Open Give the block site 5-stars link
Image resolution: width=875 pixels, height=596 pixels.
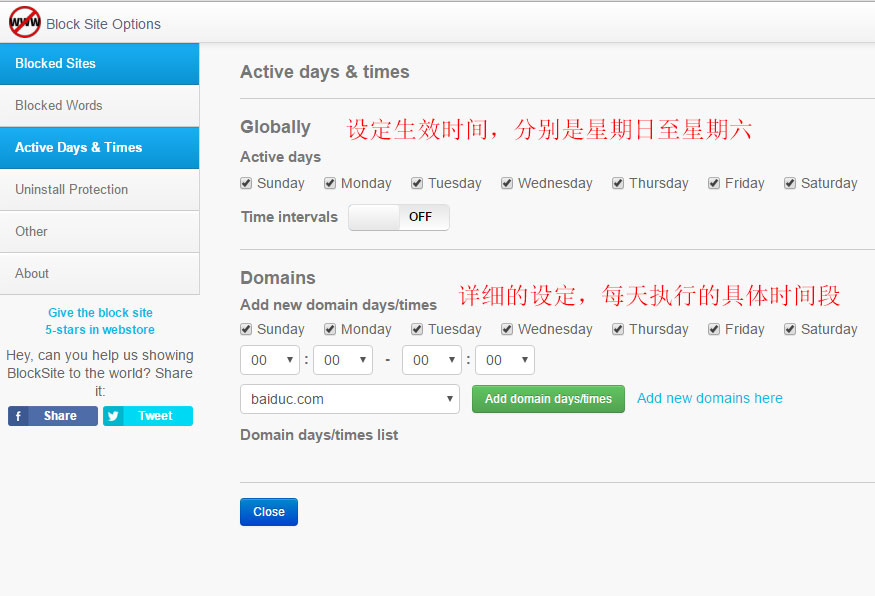pyautogui.click(x=100, y=321)
